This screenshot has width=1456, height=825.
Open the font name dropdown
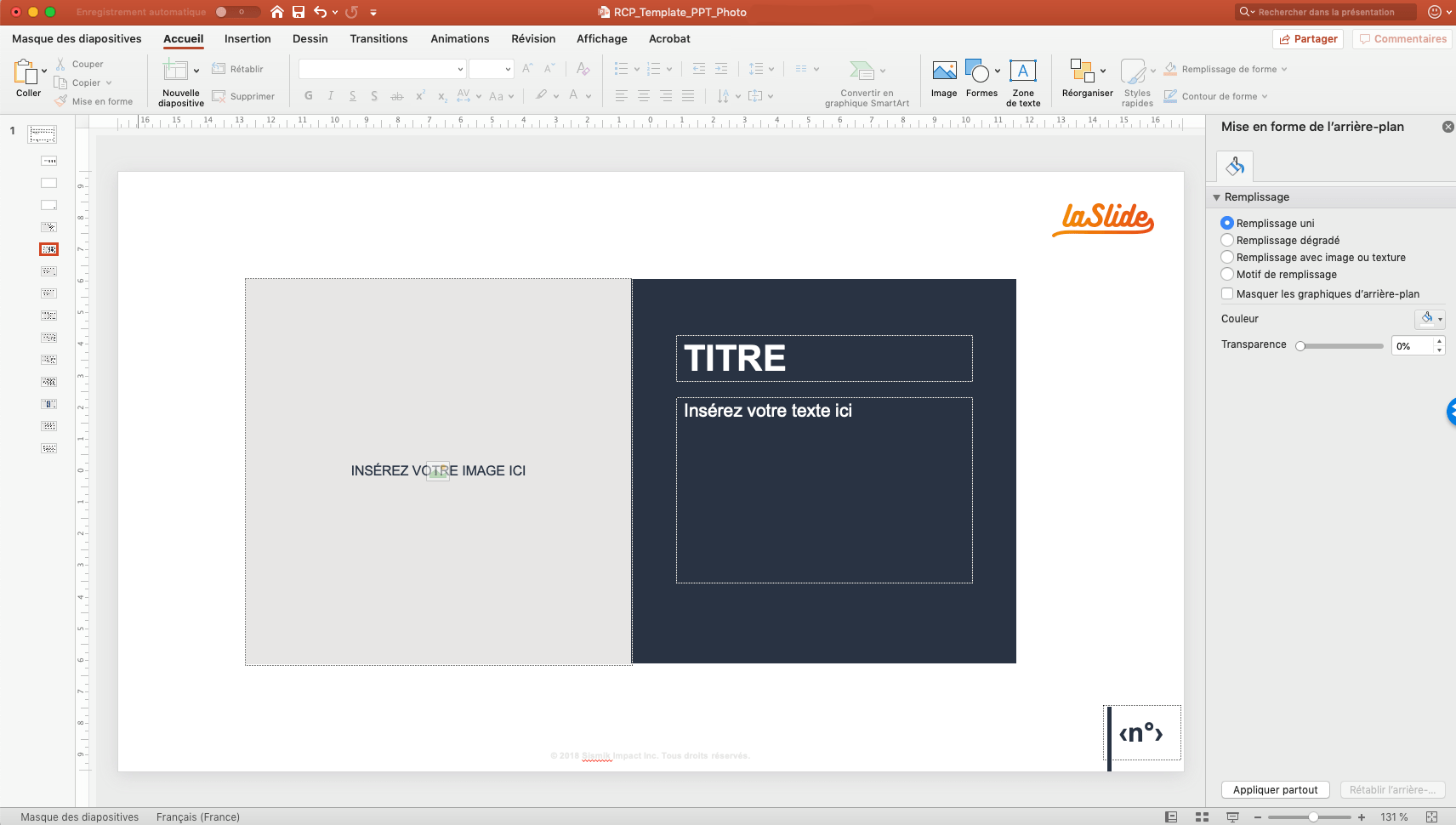[x=460, y=69]
